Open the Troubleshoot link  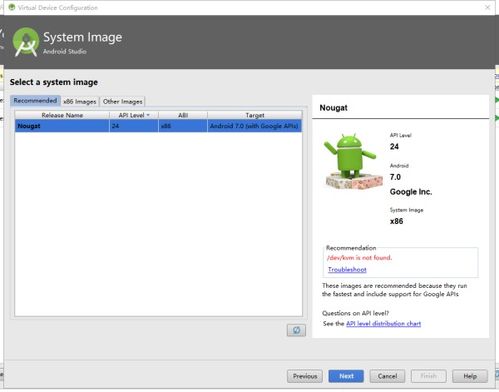[x=347, y=269]
